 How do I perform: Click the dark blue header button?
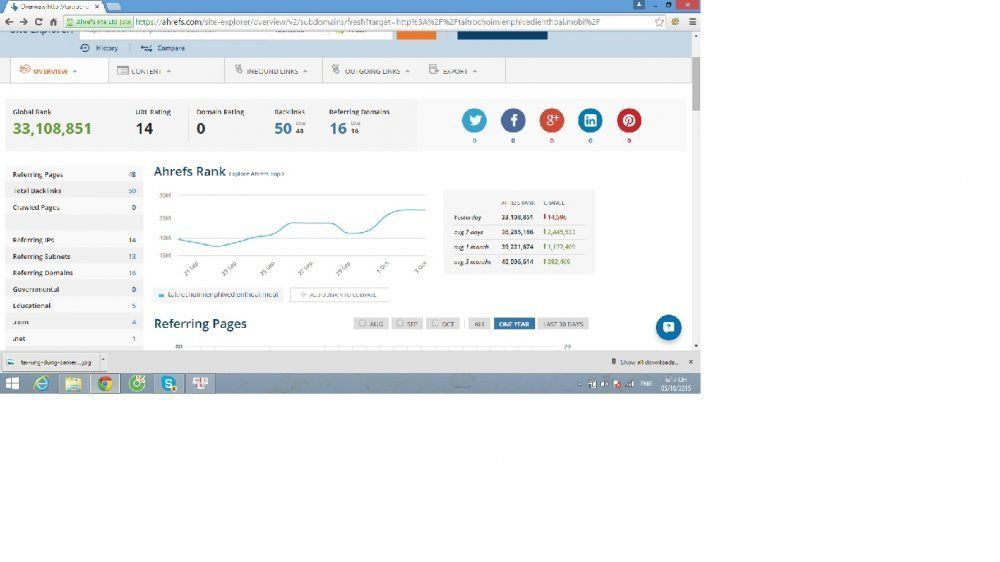coord(502,34)
